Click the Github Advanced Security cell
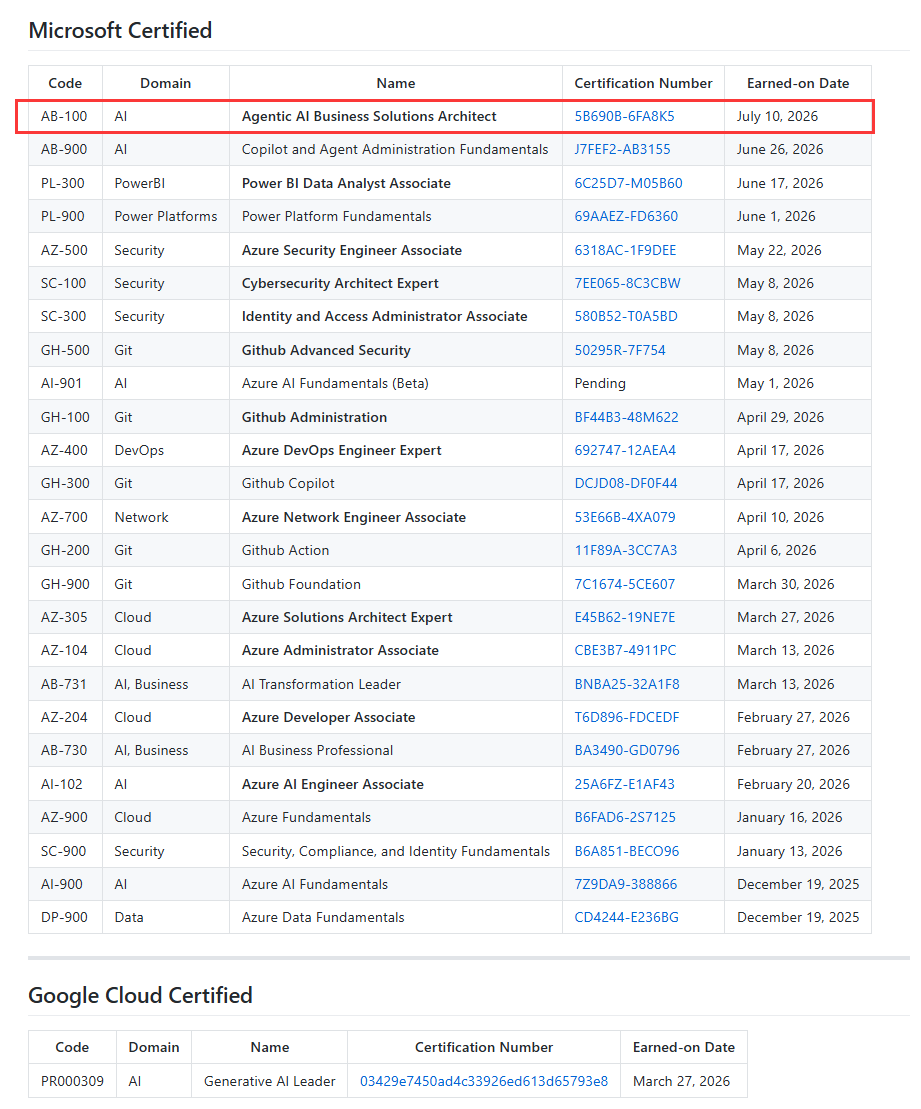The width and height of the screenshot is (921, 1109). [395, 350]
